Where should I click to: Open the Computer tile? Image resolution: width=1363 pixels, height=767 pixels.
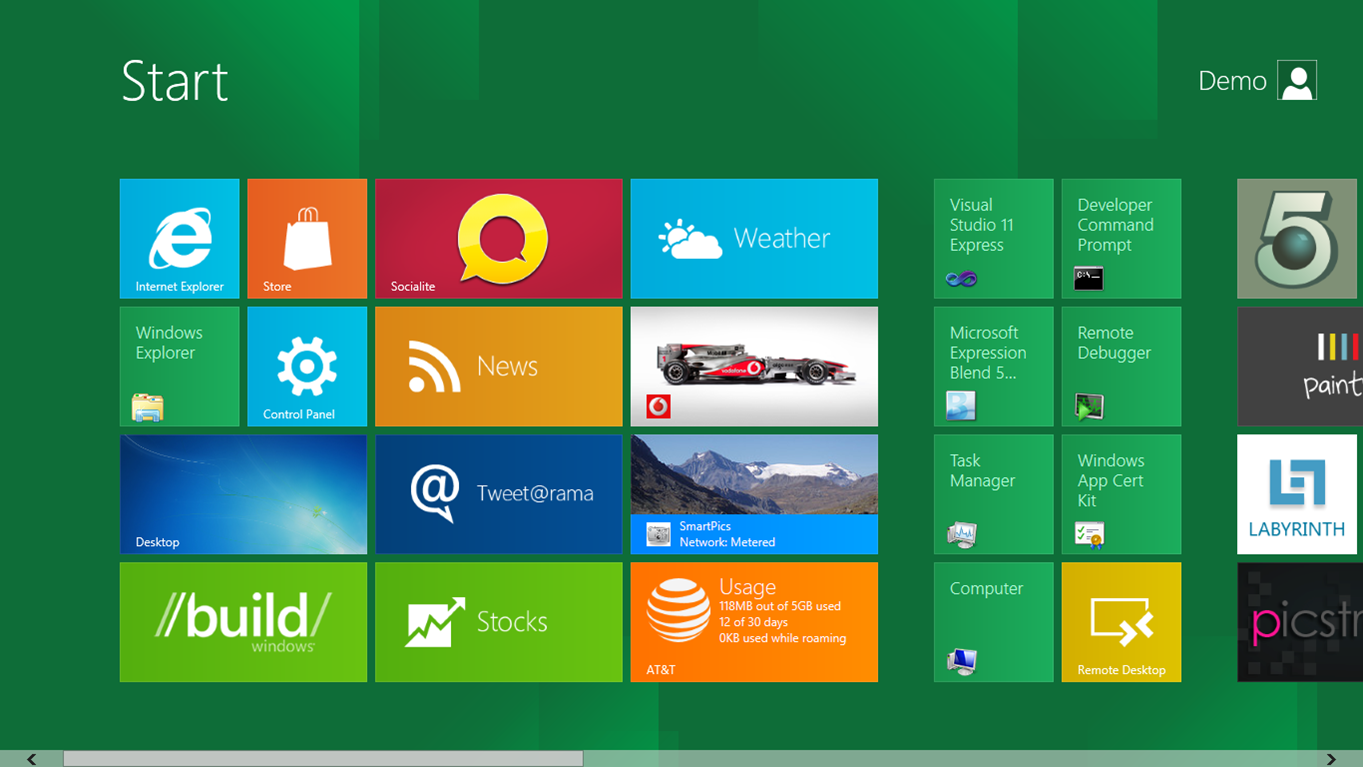point(993,622)
